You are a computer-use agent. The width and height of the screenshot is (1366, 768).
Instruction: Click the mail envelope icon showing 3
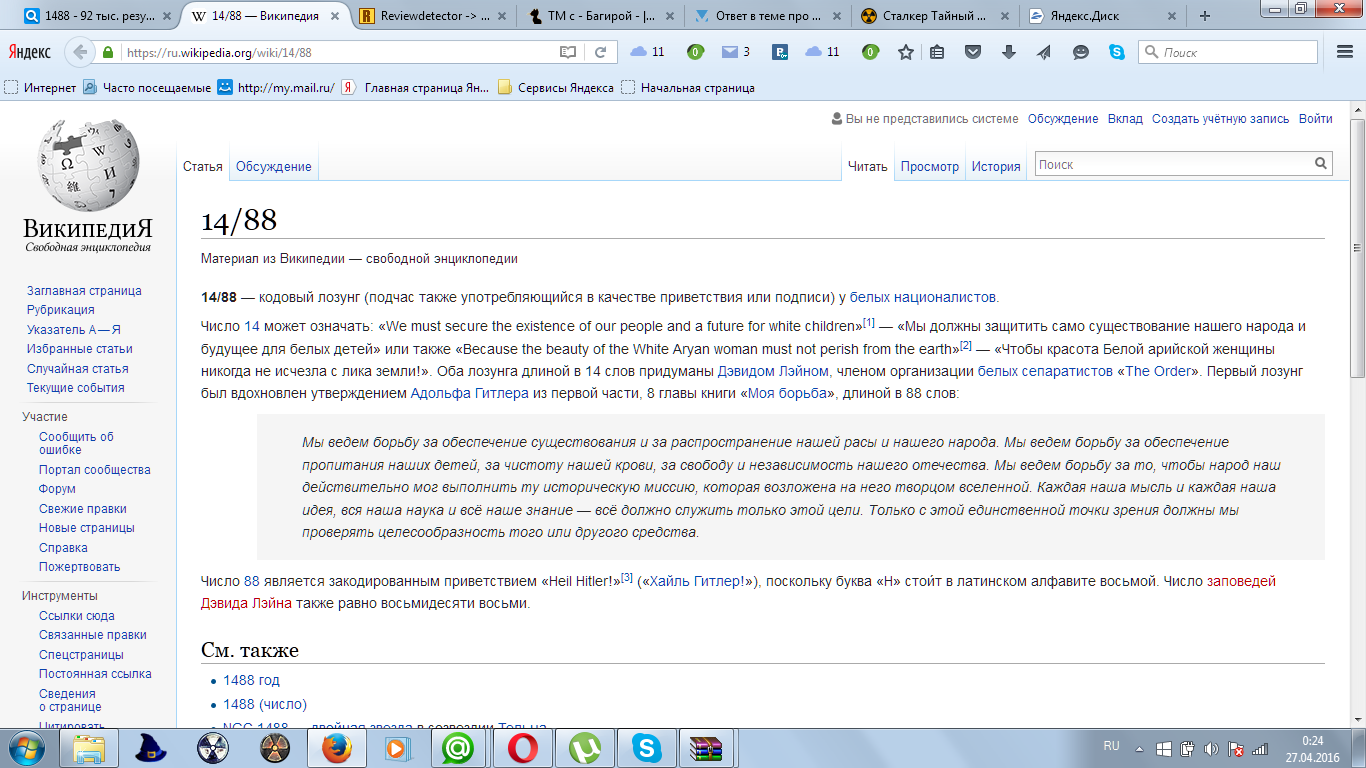[x=730, y=52]
